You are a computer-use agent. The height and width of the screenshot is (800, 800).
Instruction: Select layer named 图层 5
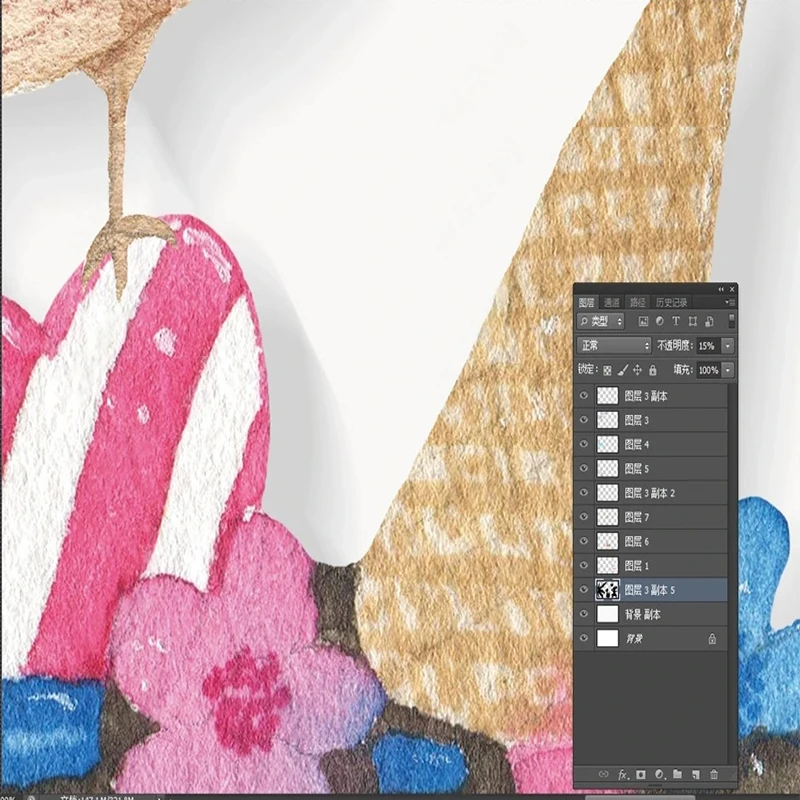pyautogui.click(x=637, y=468)
